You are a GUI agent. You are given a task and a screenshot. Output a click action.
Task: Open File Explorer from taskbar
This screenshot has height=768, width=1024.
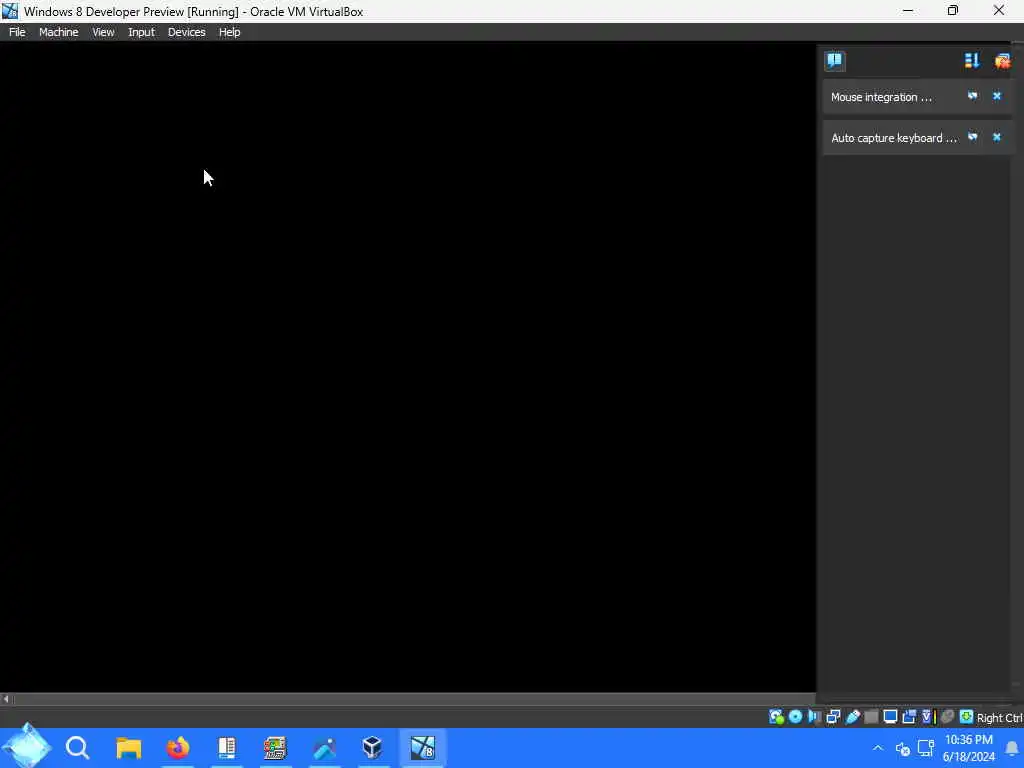pos(129,748)
